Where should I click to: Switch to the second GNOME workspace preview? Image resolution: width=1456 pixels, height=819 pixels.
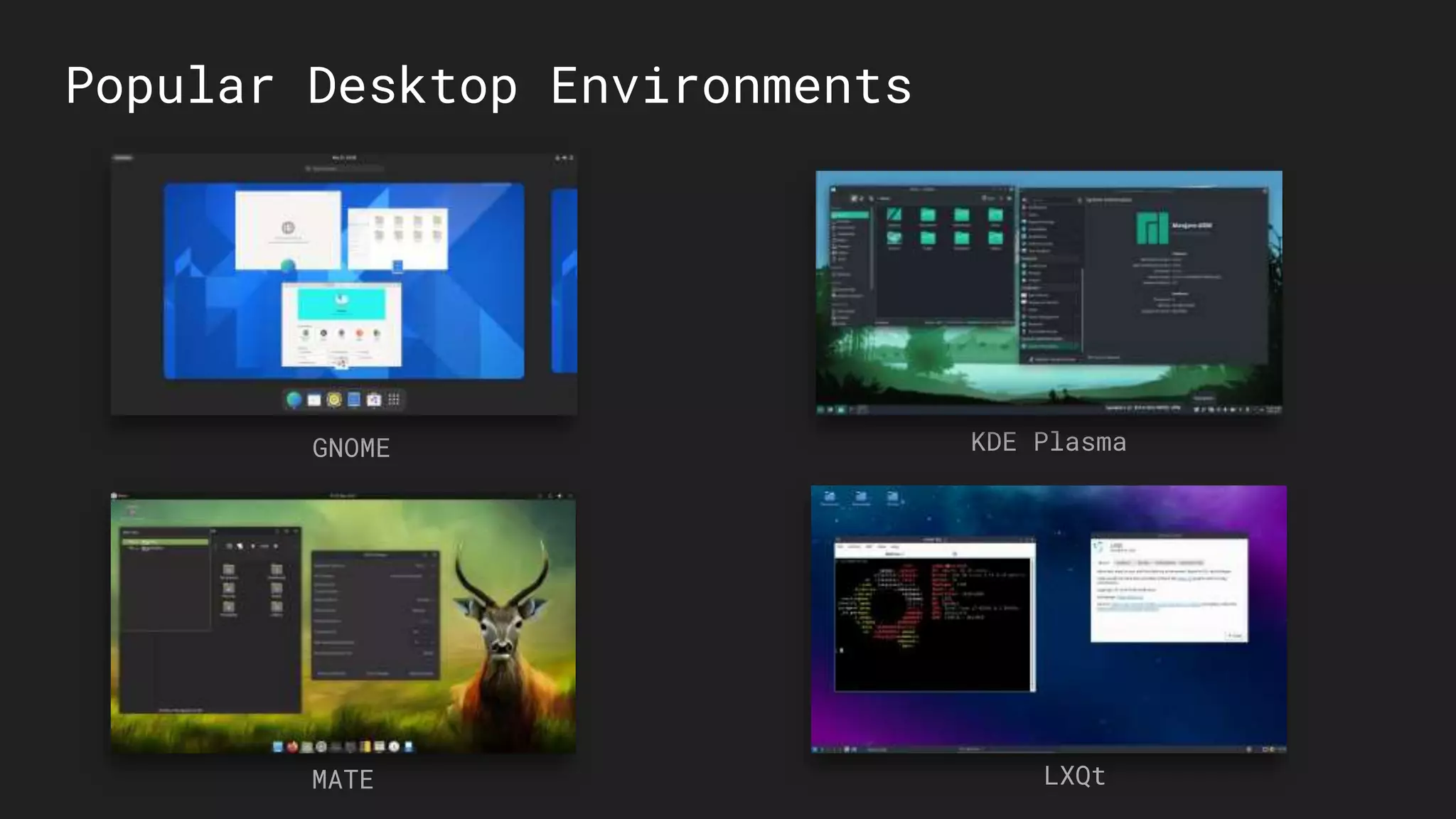click(x=564, y=280)
